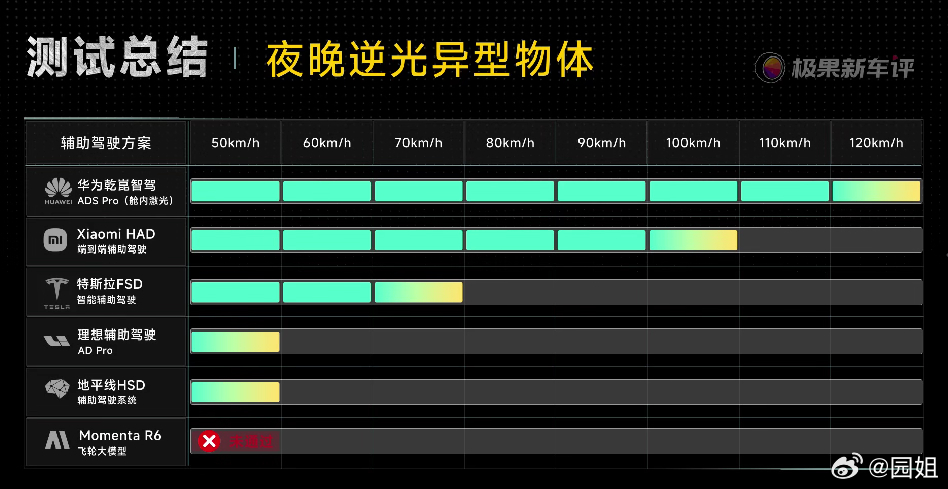Click Xiaomi's green bar at 60km/h
The image size is (948, 489).
point(327,240)
